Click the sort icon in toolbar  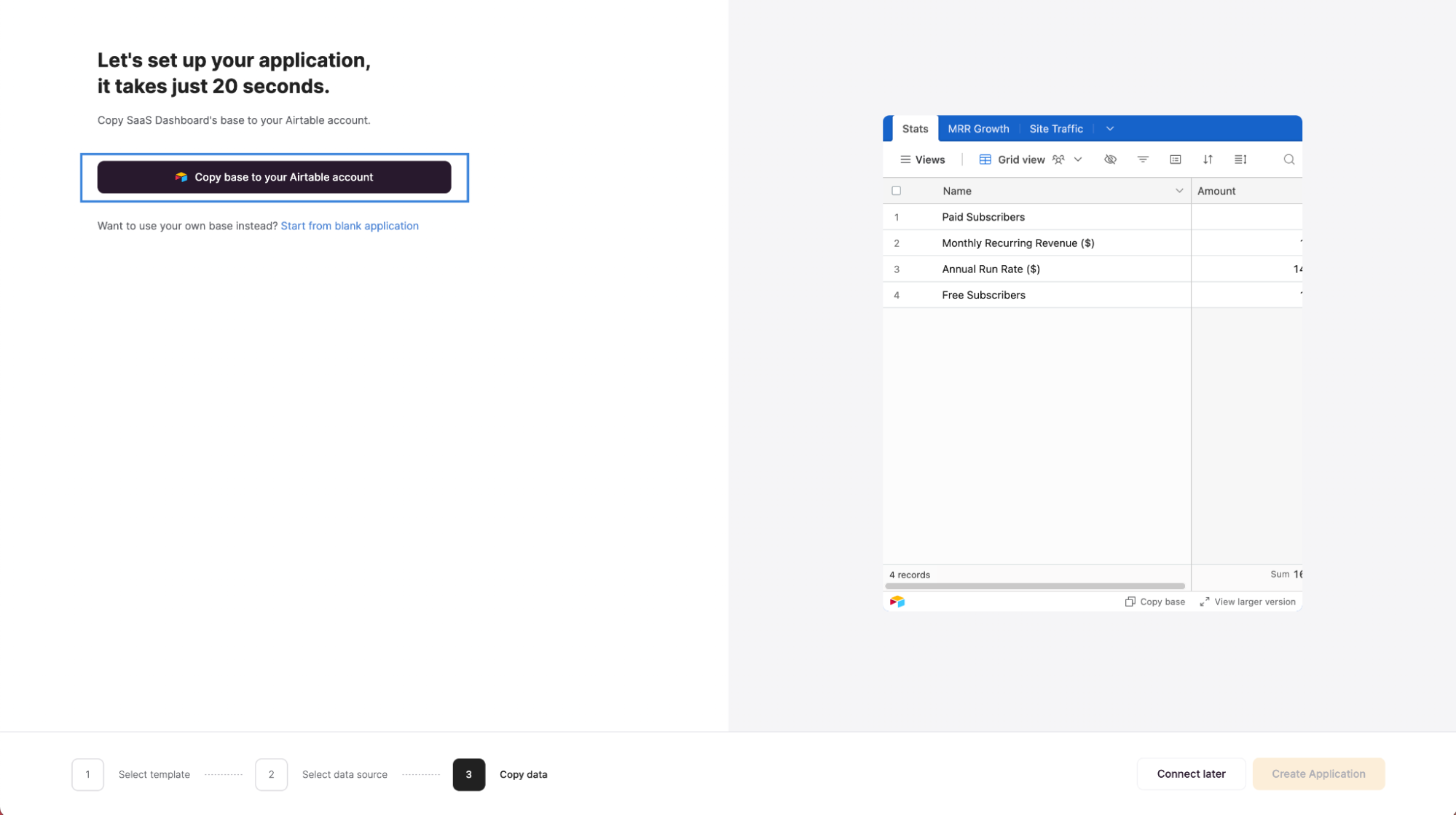(x=1209, y=159)
